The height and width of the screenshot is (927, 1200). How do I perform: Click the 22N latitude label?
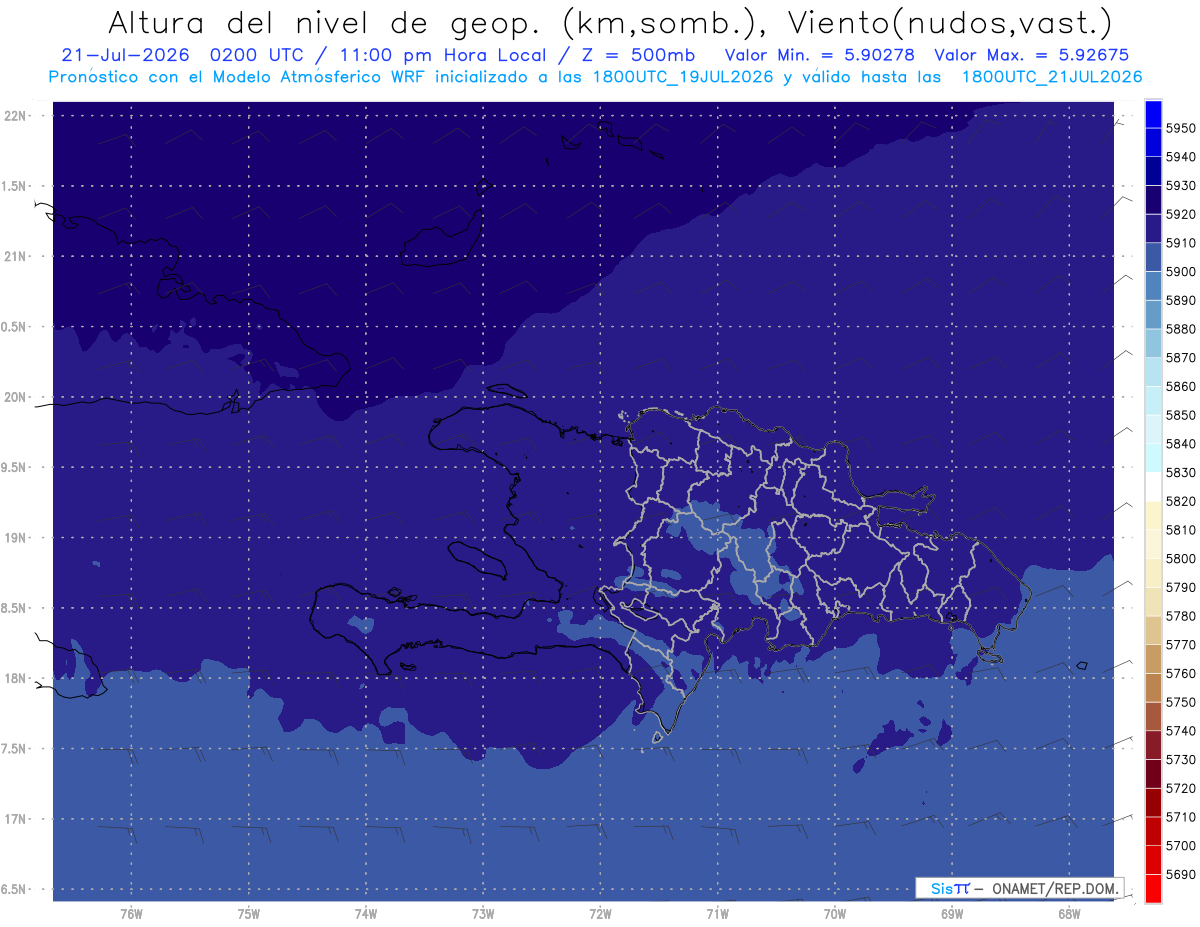[16, 115]
